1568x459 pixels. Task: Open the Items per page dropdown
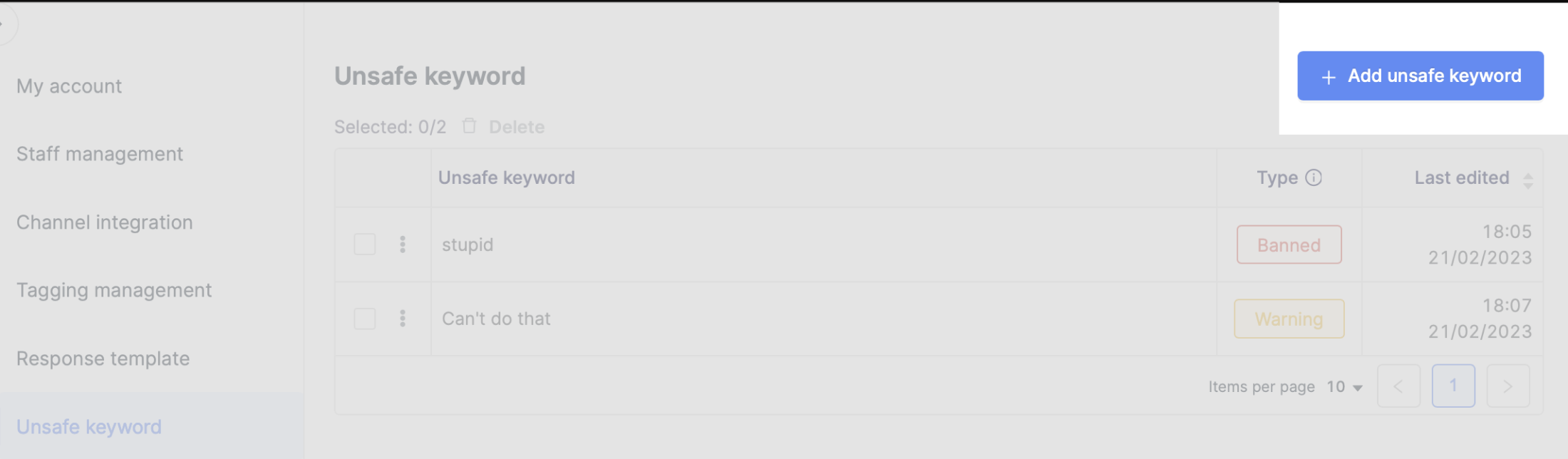pyautogui.click(x=1345, y=387)
